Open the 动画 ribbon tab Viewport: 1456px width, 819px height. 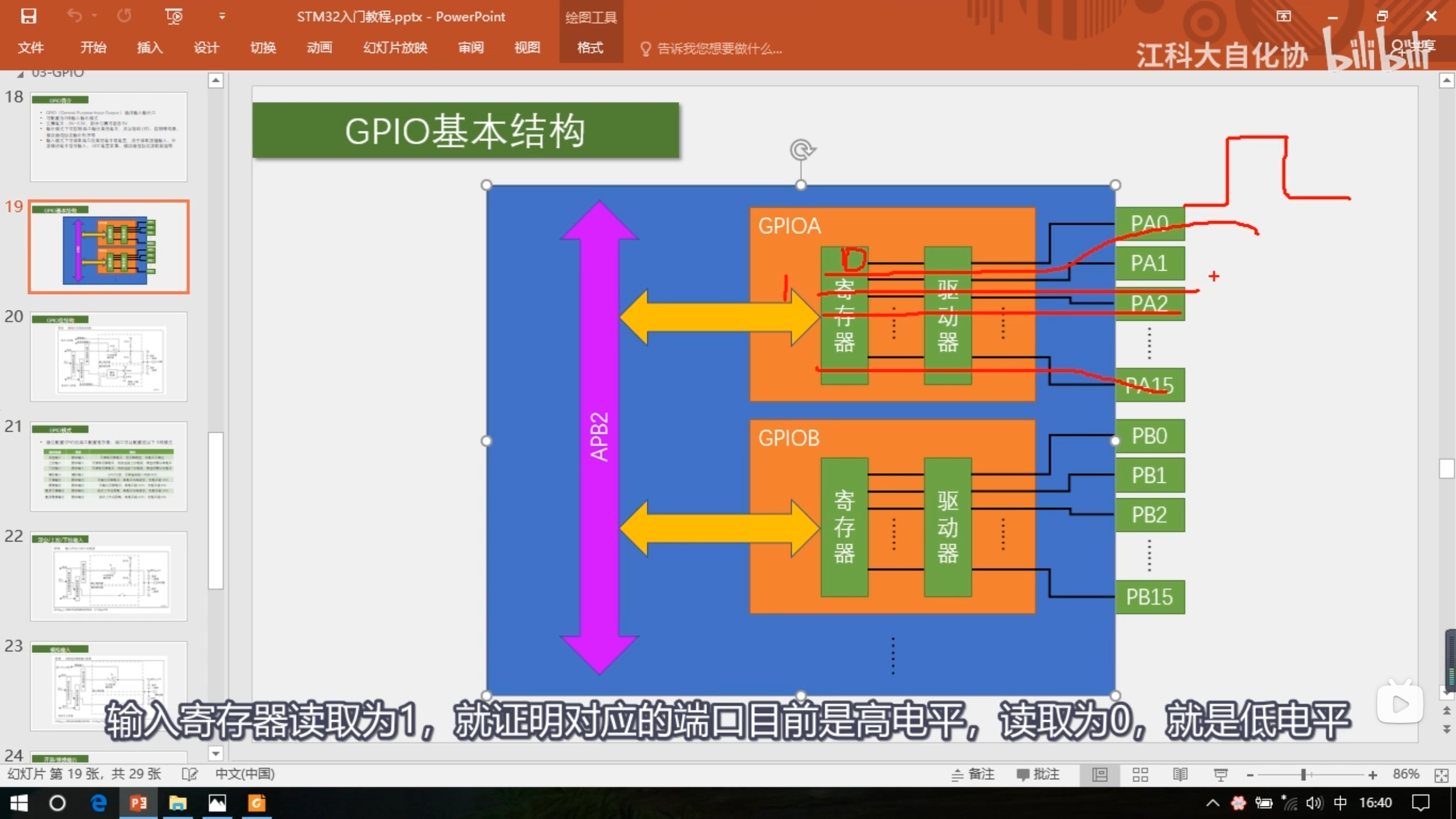tap(319, 48)
